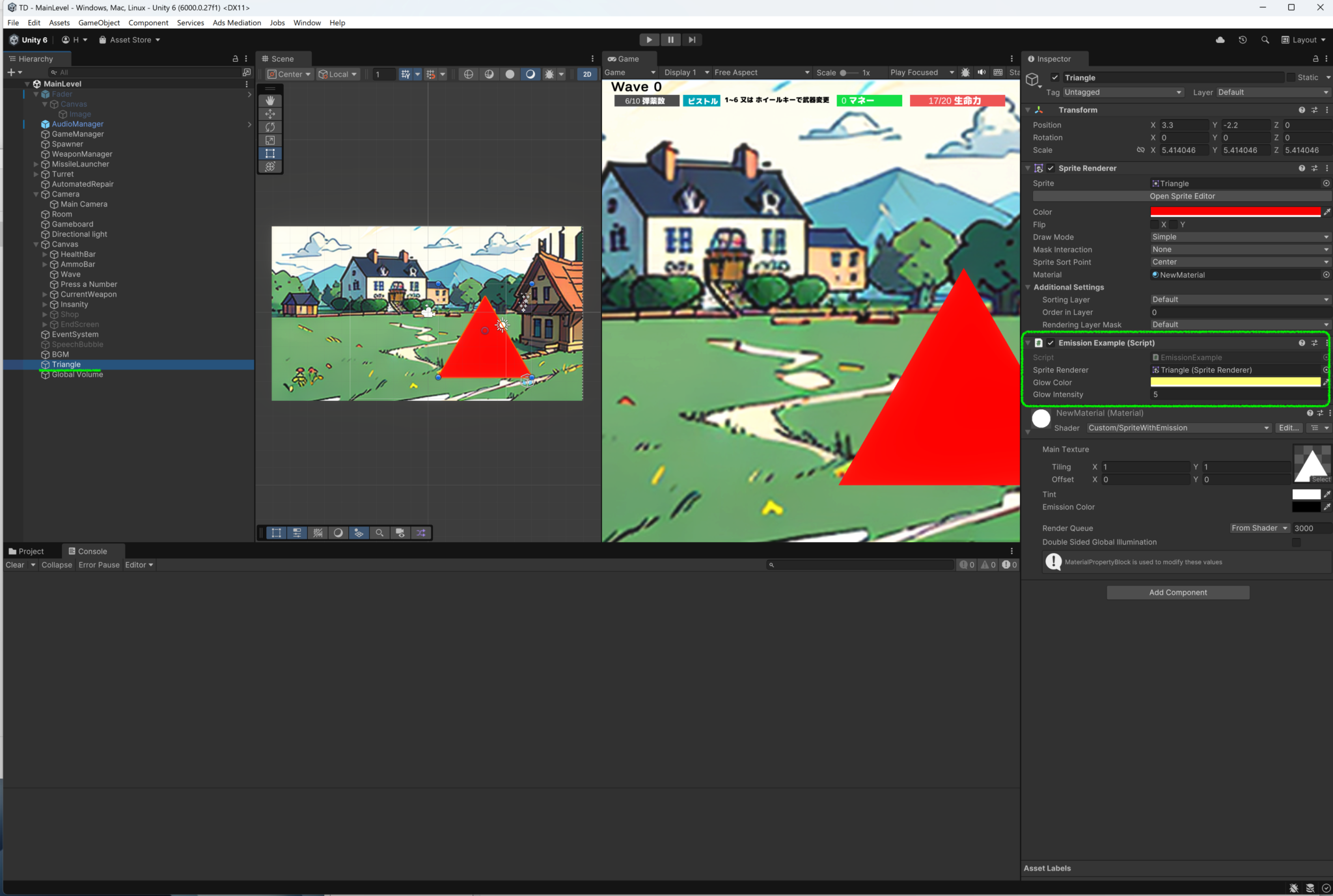Select the Rect transform tool
The height and width of the screenshot is (896, 1333).
coord(270,154)
